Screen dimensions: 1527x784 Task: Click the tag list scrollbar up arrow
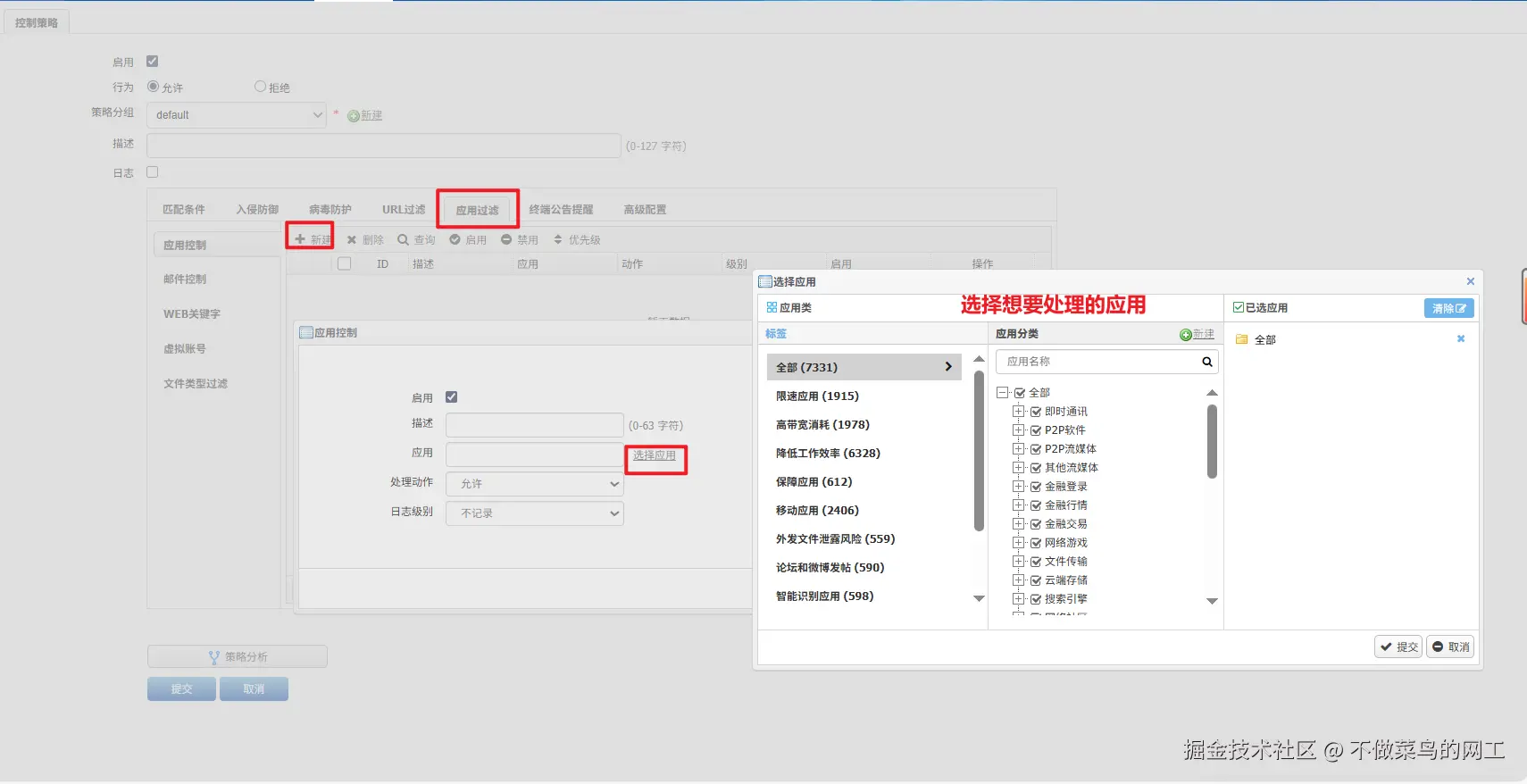point(979,359)
